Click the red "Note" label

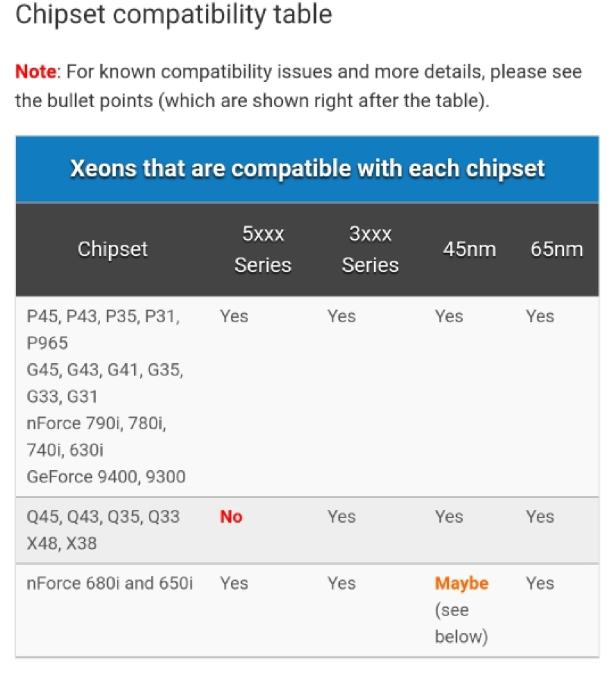tap(36, 73)
